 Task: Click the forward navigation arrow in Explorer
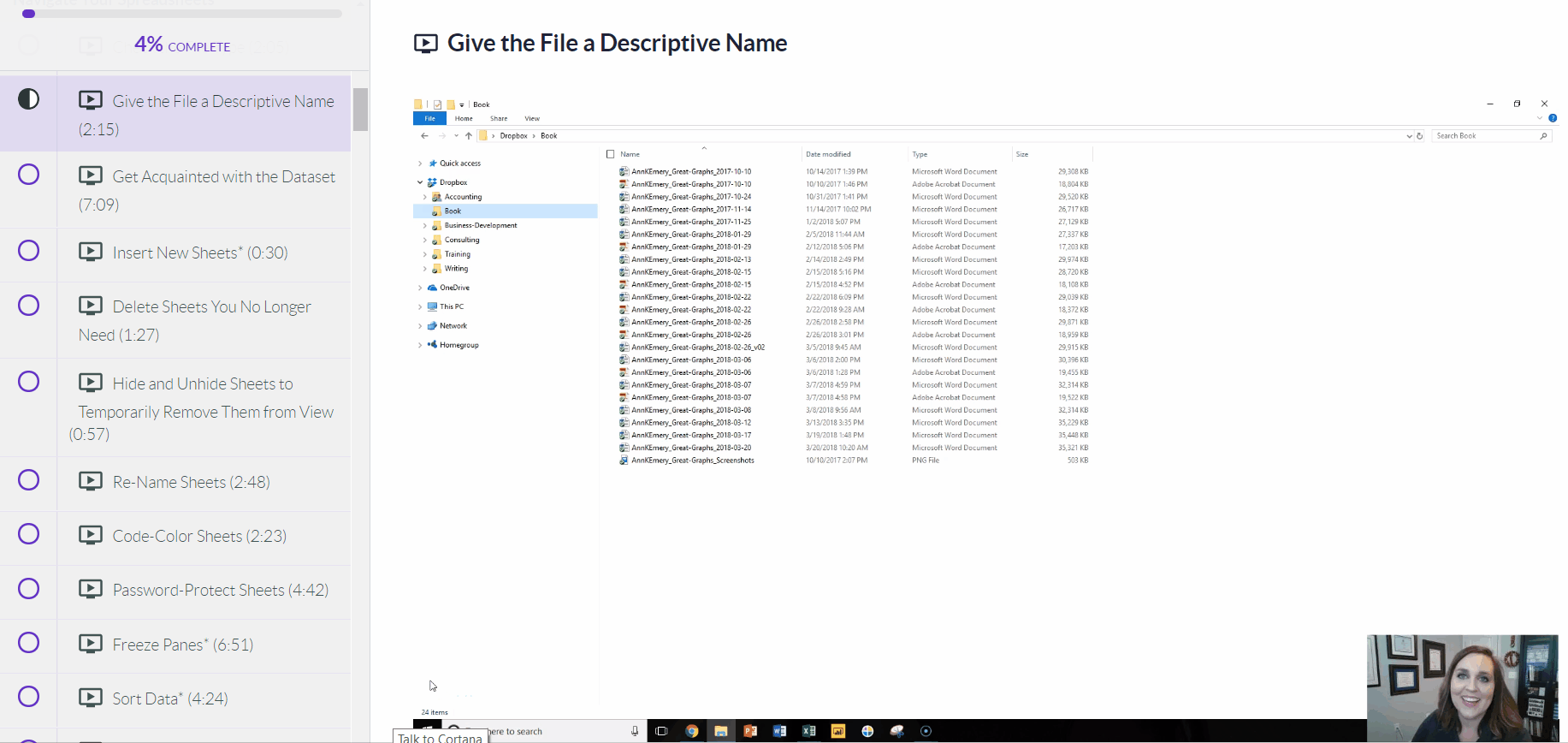pos(442,136)
